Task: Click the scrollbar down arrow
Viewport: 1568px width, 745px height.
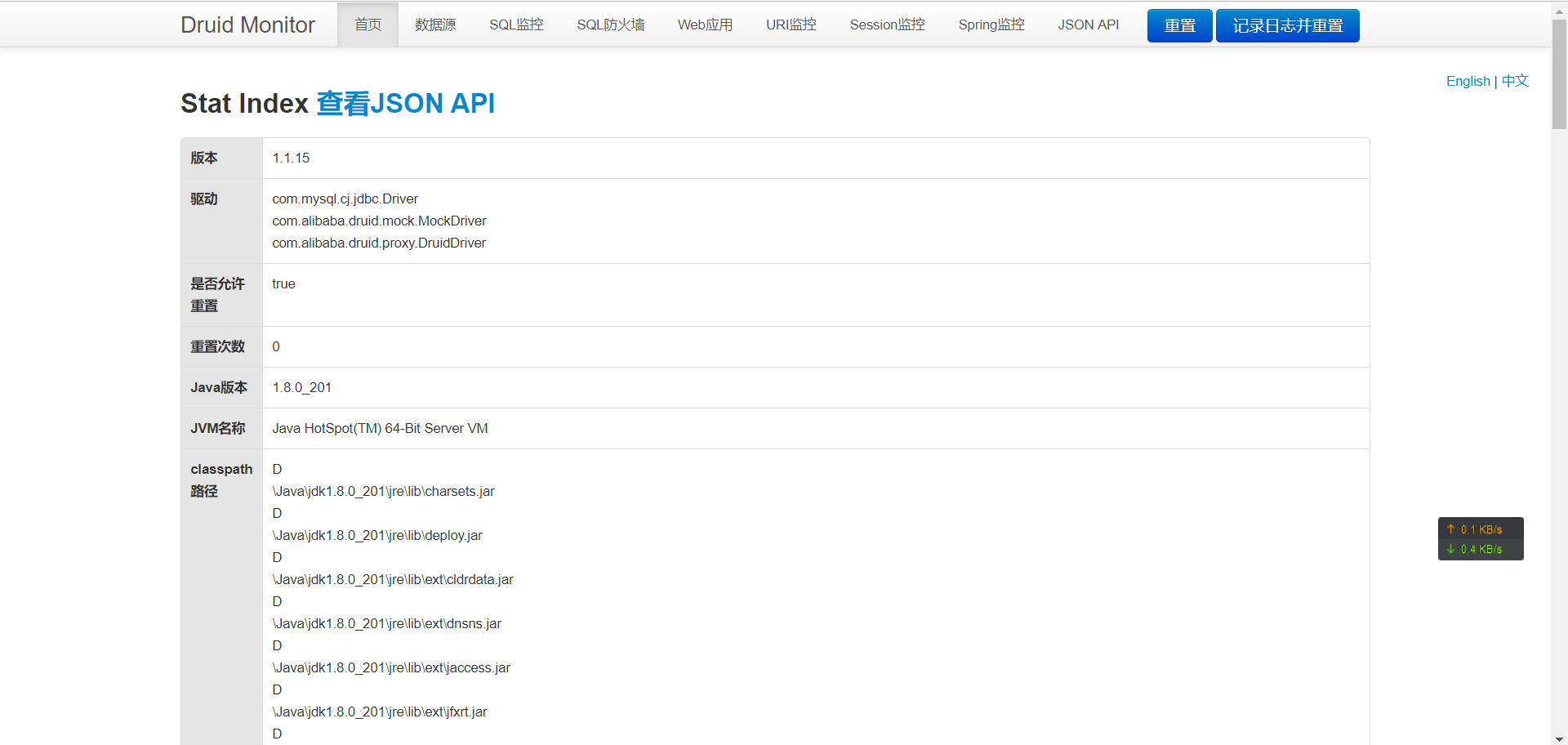Action: pos(1559,738)
